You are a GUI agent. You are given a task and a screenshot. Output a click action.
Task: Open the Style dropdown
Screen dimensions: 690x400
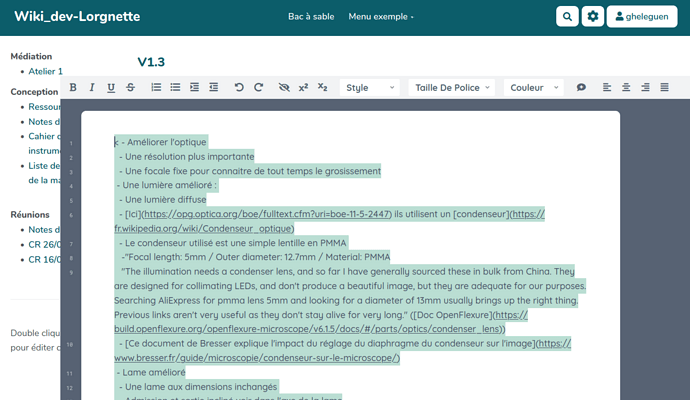pos(370,88)
